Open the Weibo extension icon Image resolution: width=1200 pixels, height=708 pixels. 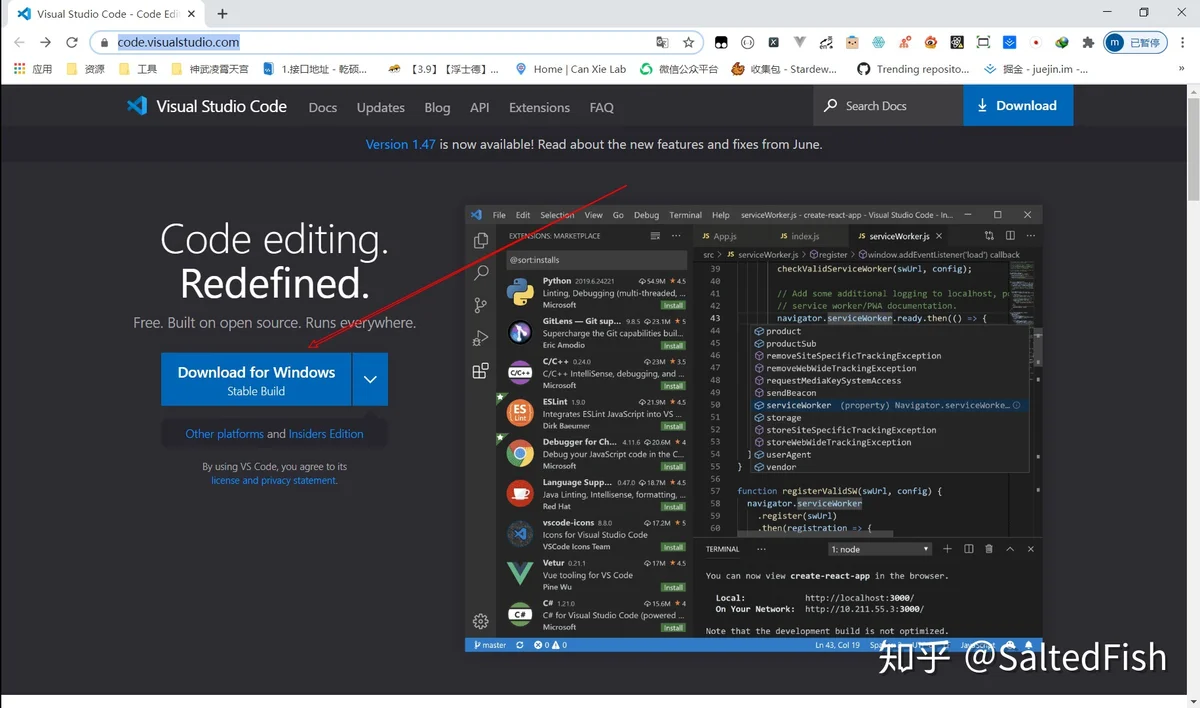931,43
